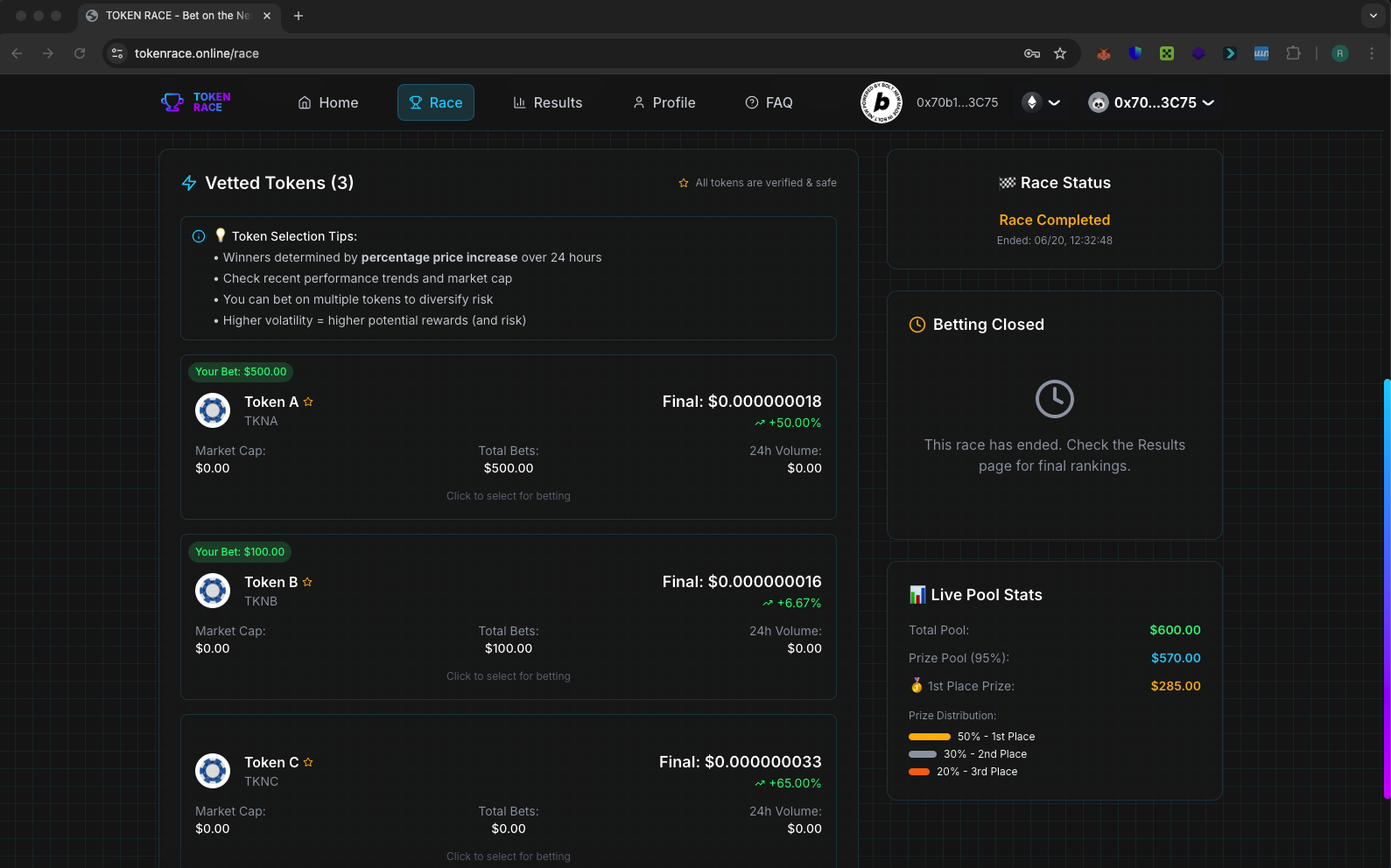This screenshot has width=1391, height=868.
Task: Click the Token B coin icon
Action: (x=213, y=591)
